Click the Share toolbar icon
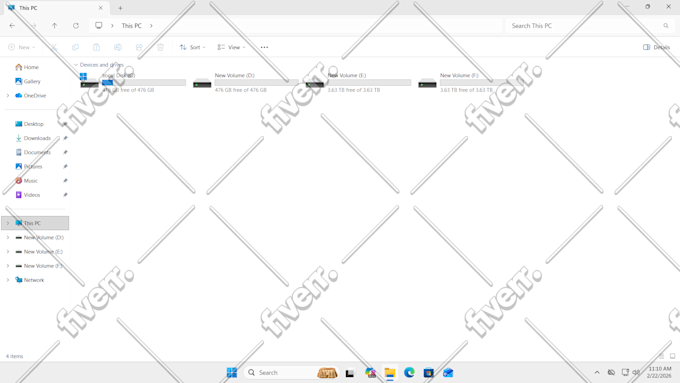This screenshot has height=383, width=680. (139, 47)
